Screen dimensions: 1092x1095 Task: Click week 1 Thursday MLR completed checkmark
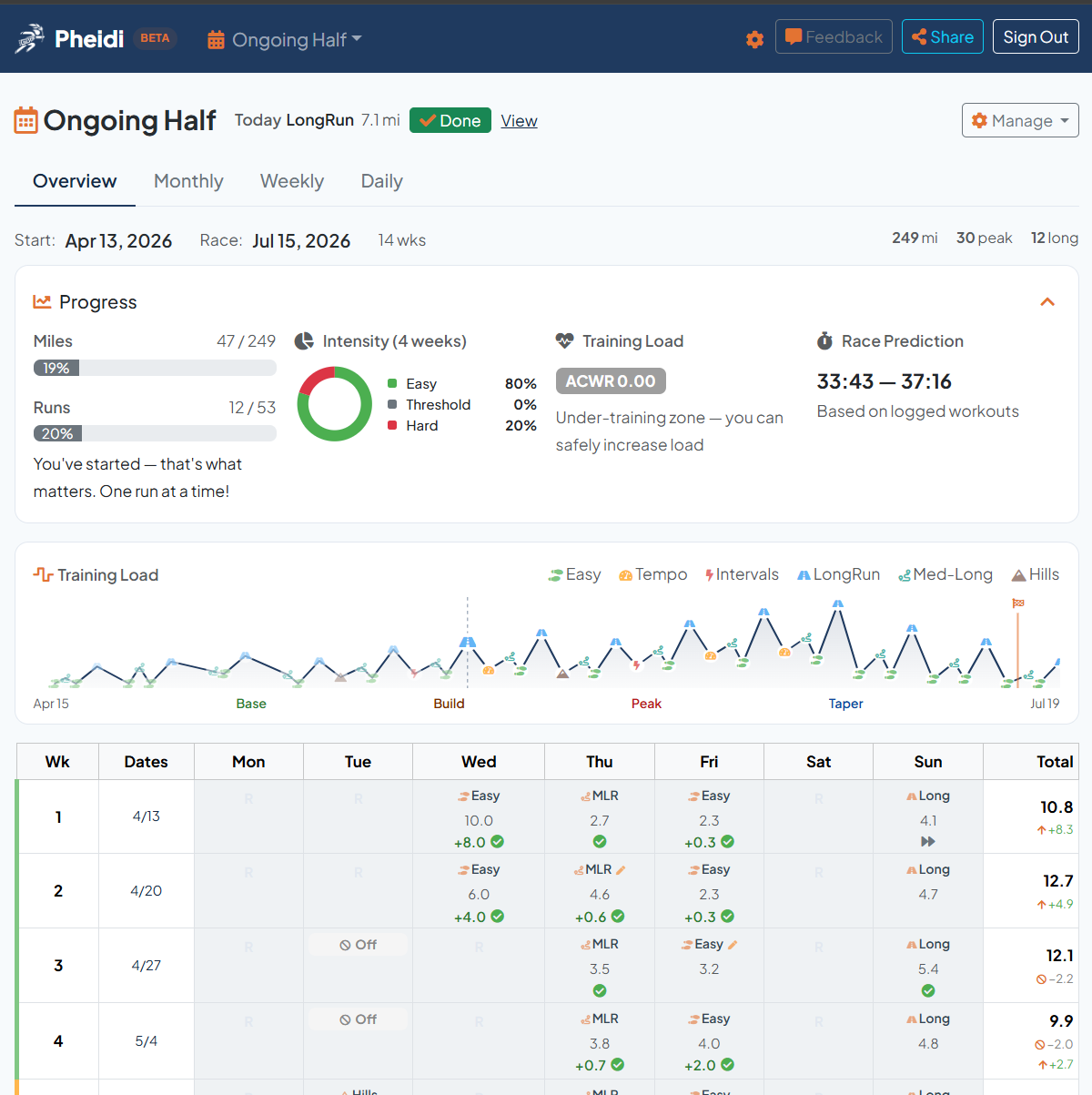pyautogui.click(x=600, y=842)
